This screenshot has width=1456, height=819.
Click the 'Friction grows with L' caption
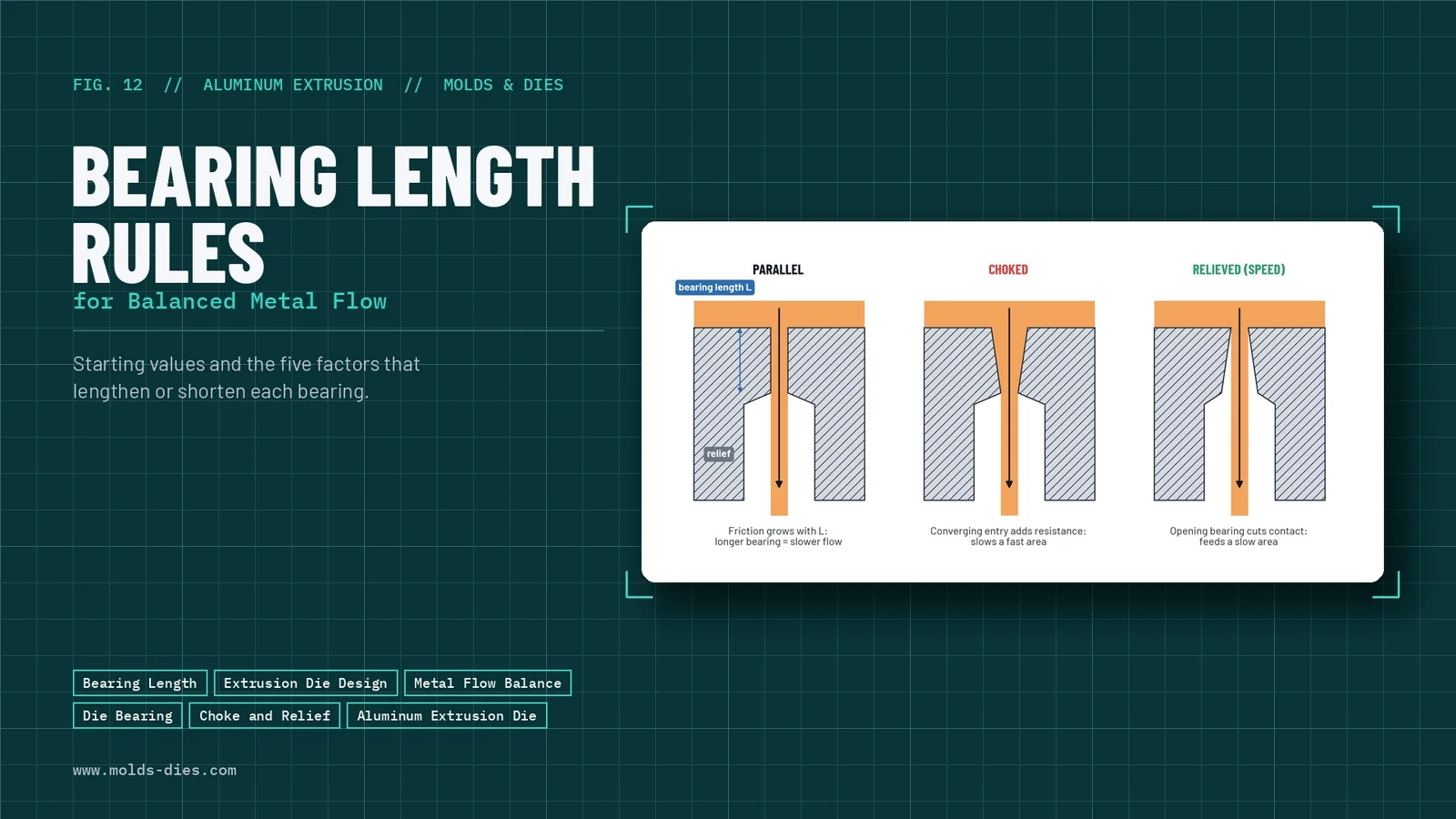click(778, 536)
